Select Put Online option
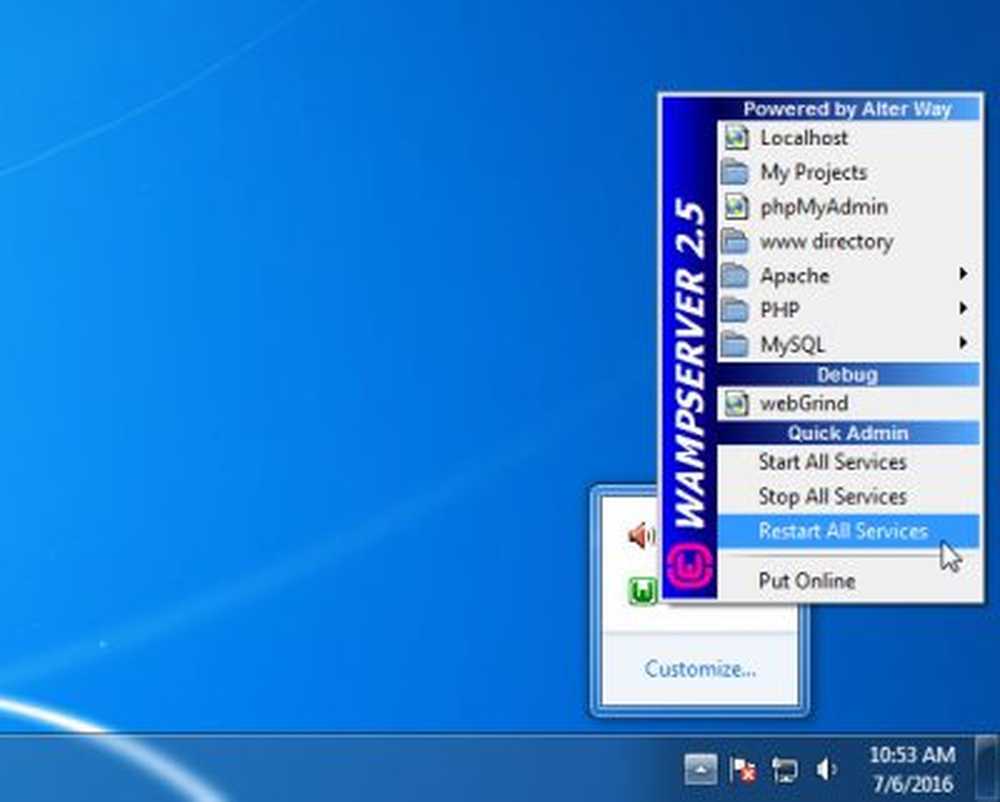 (848, 580)
